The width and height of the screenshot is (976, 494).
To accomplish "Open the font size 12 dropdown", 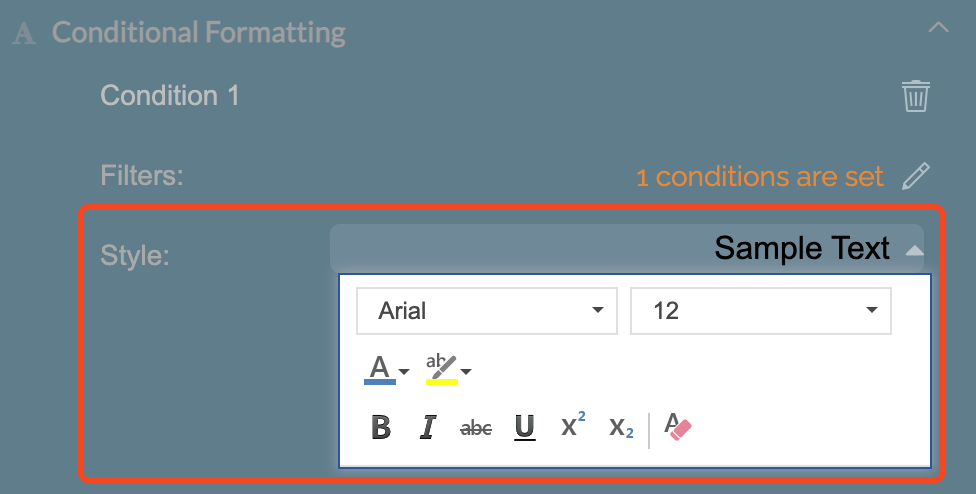I will pyautogui.click(x=760, y=311).
